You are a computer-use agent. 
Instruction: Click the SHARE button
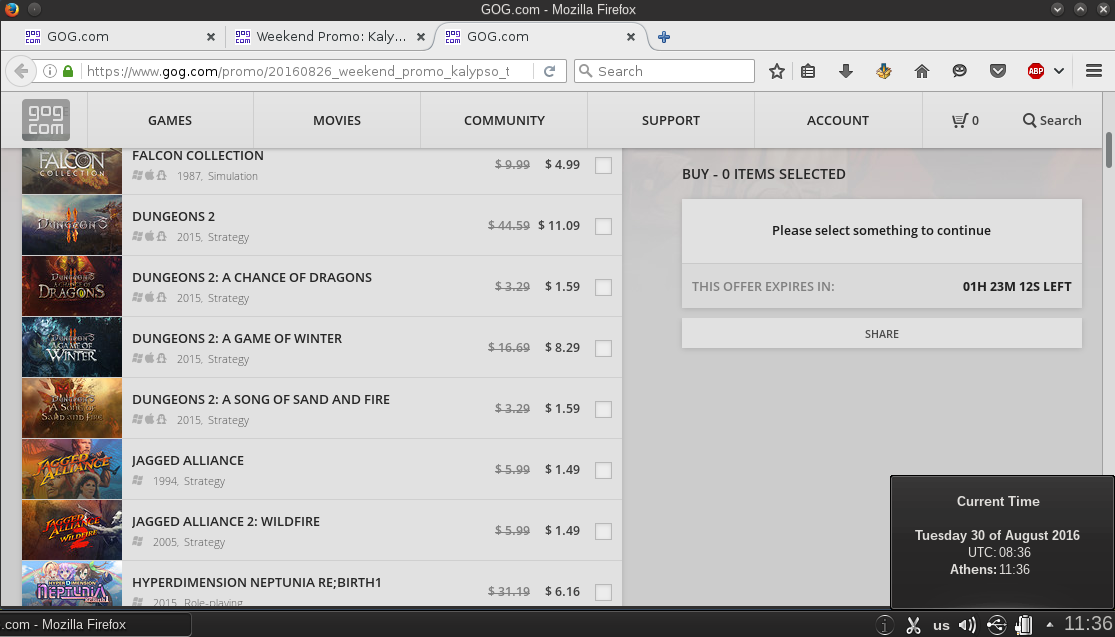[x=882, y=333]
